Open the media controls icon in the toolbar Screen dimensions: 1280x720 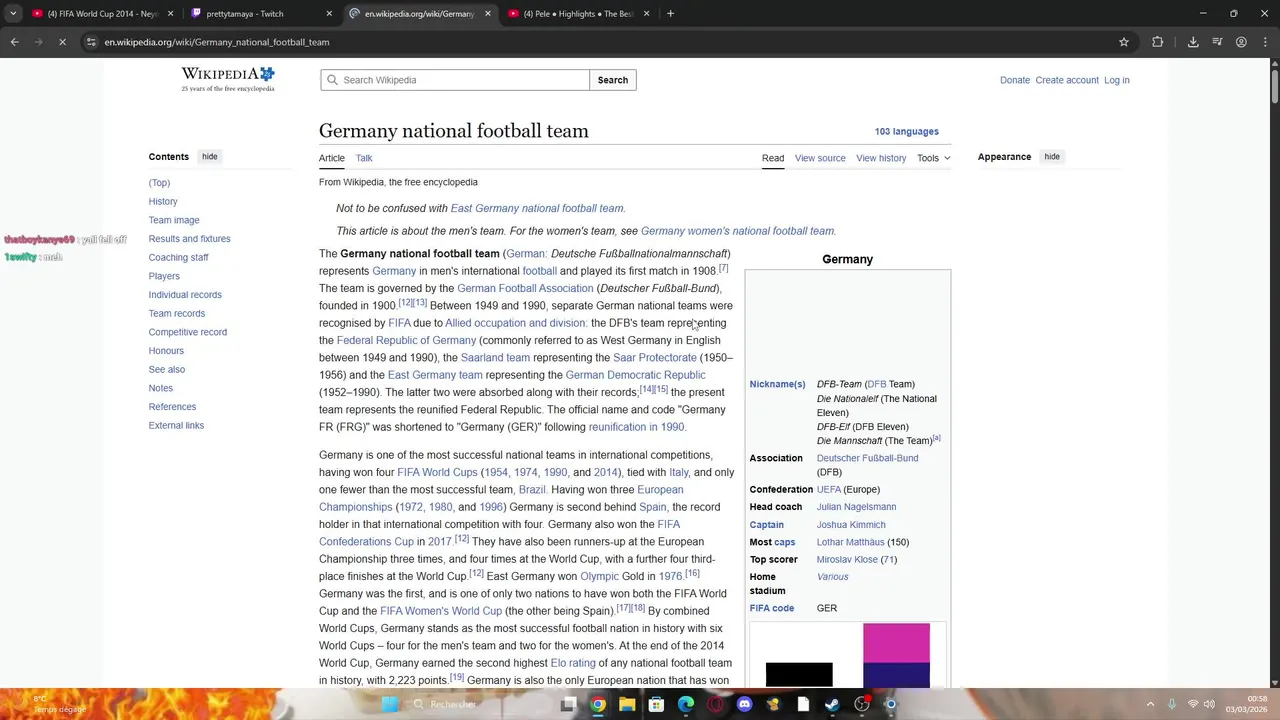coord(1217,42)
